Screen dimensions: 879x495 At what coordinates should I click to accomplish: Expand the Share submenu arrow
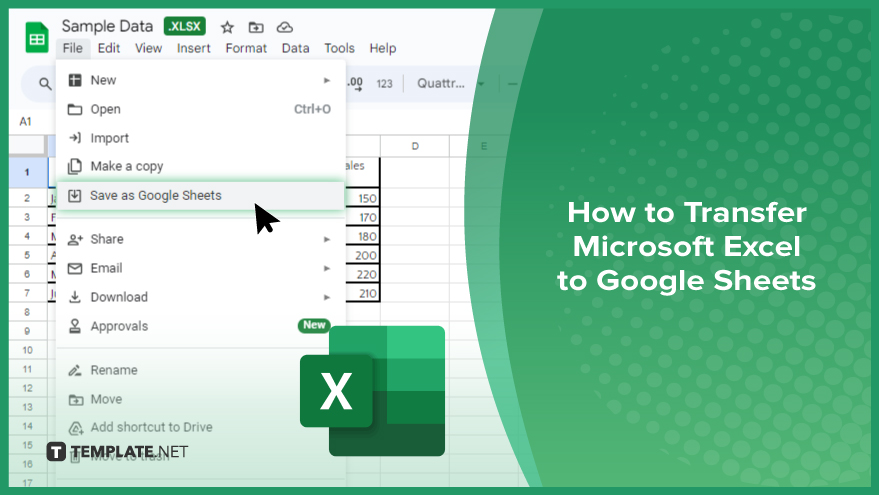coord(326,239)
